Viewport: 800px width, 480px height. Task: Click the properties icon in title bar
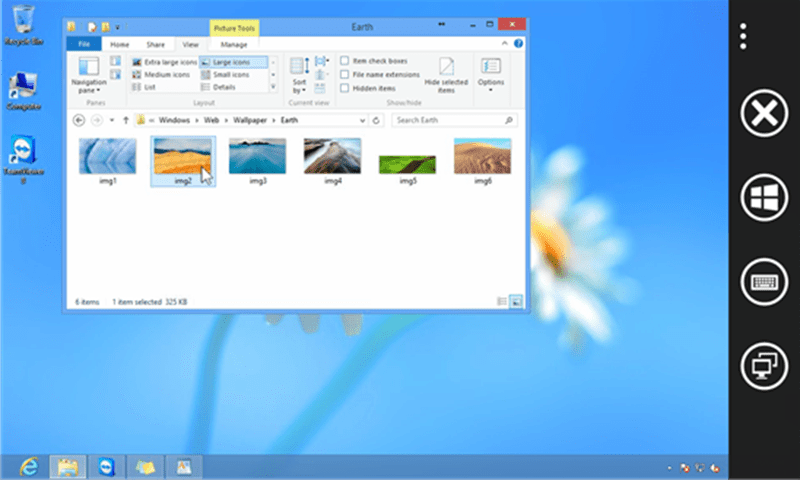coord(92,27)
